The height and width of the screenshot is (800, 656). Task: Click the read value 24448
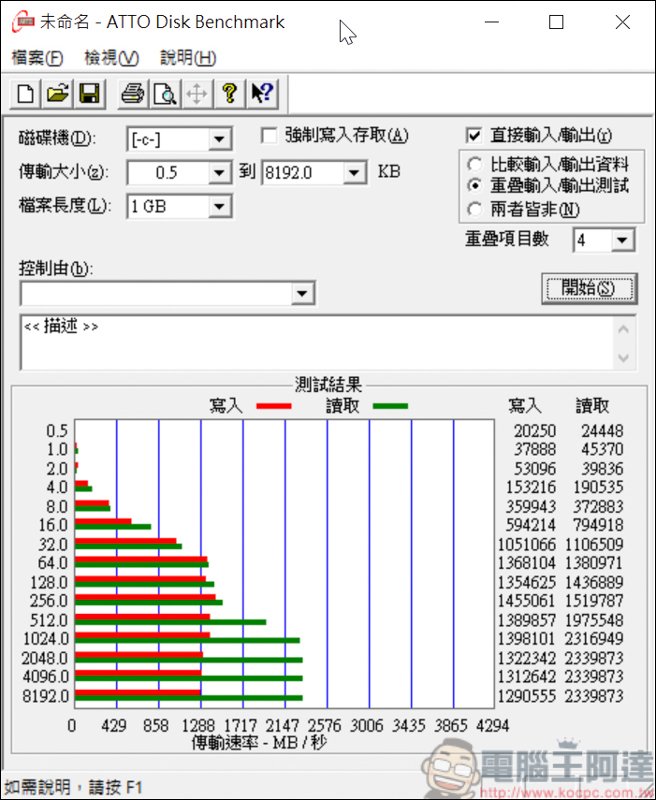tap(602, 431)
